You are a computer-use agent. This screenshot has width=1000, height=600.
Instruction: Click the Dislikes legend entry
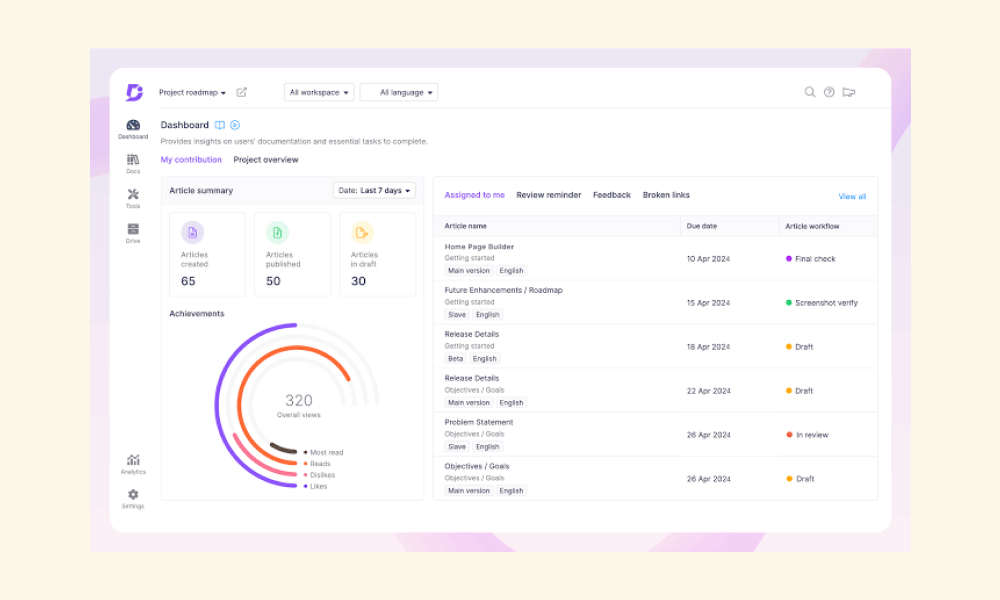(319, 475)
